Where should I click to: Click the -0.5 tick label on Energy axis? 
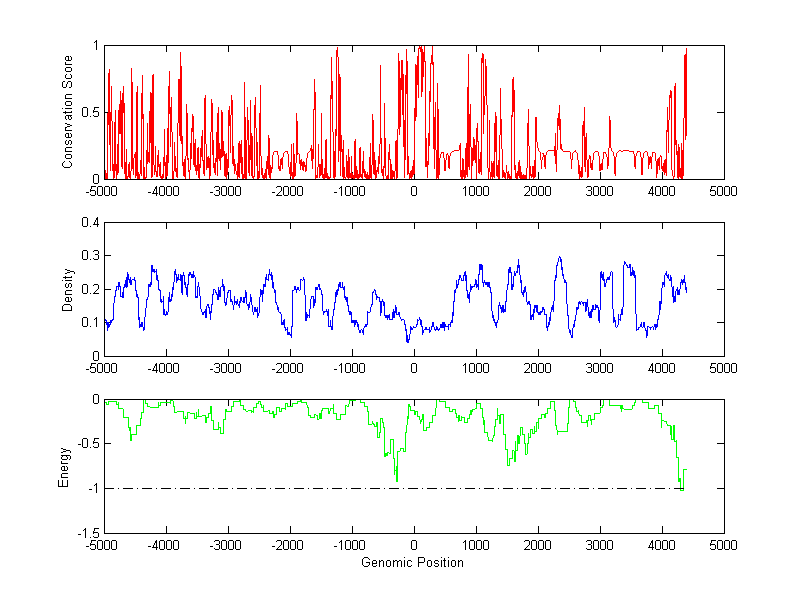coord(87,444)
